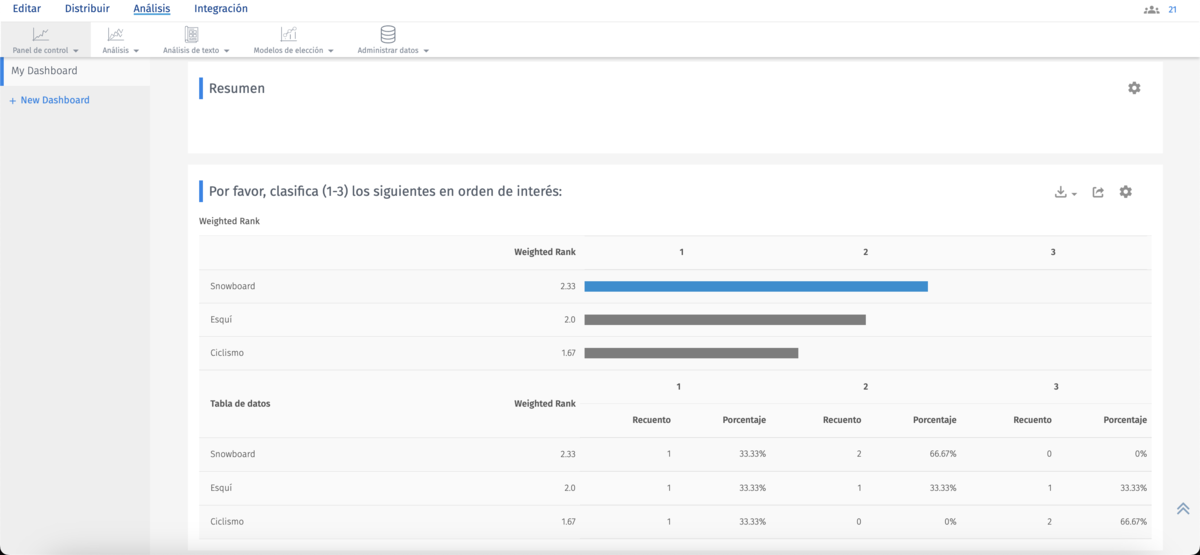Expand the Análisis toolbar dropdown
Viewport: 1200px width, 555px height.
tap(136, 51)
